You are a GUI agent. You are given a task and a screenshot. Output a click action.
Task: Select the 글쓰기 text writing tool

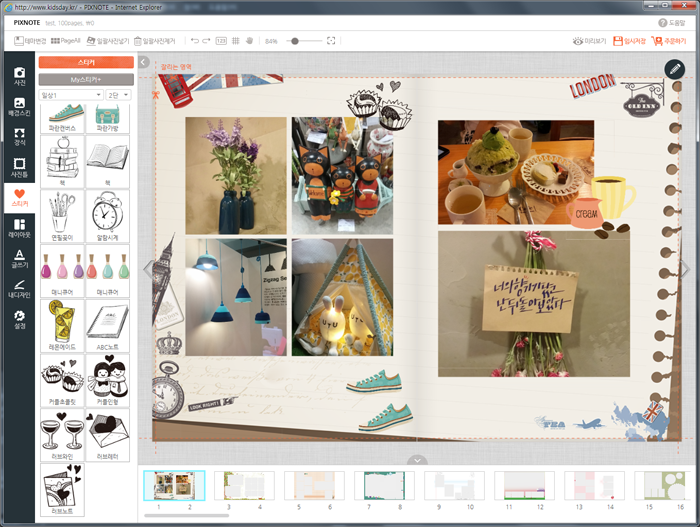pos(19,258)
